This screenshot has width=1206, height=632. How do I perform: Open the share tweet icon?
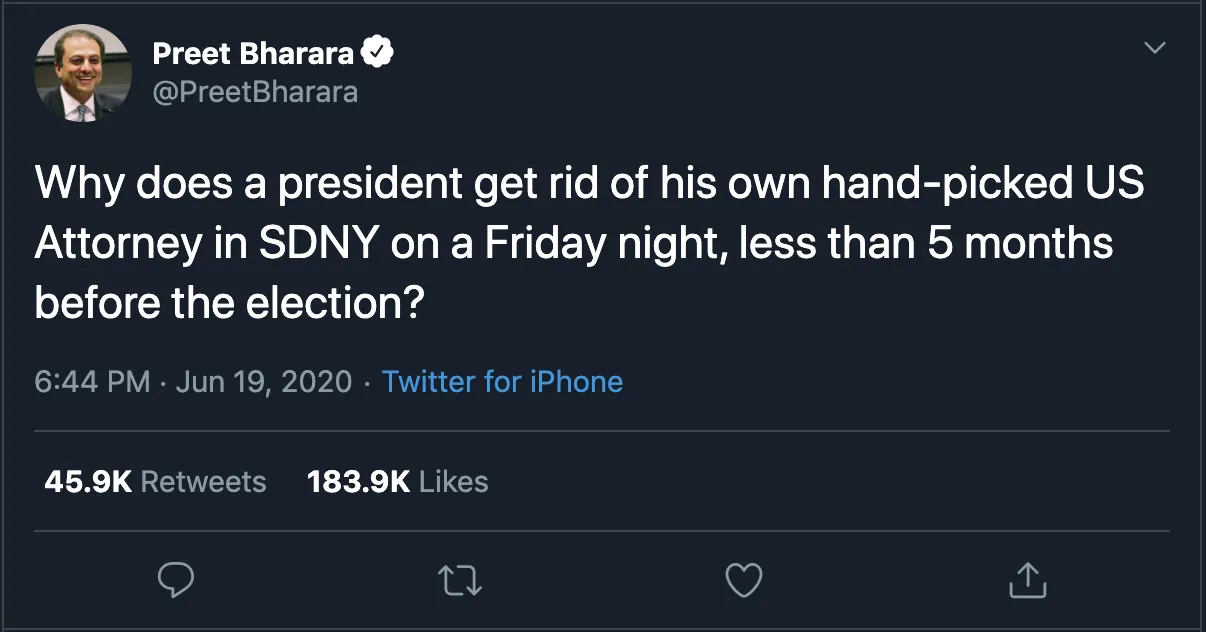tap(1028, 579)
